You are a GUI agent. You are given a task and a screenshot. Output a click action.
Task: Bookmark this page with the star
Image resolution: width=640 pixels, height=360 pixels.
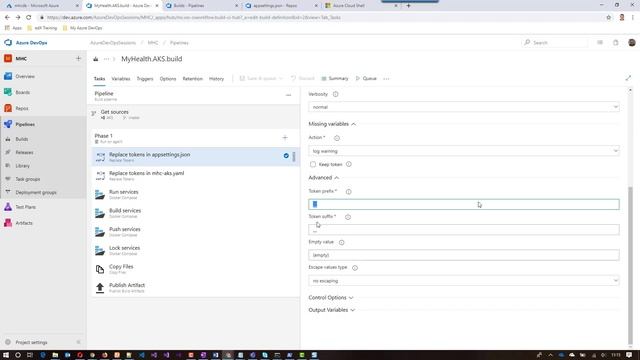click(x=609, y=18)
